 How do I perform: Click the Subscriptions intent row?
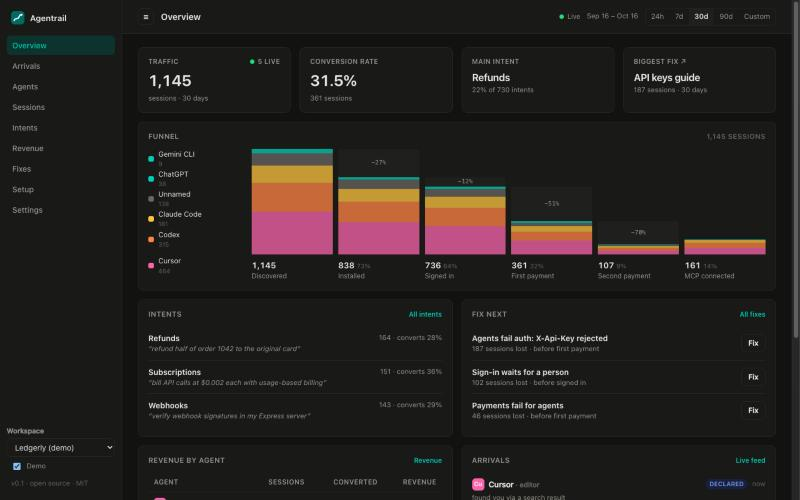click(x=295, y=377)
